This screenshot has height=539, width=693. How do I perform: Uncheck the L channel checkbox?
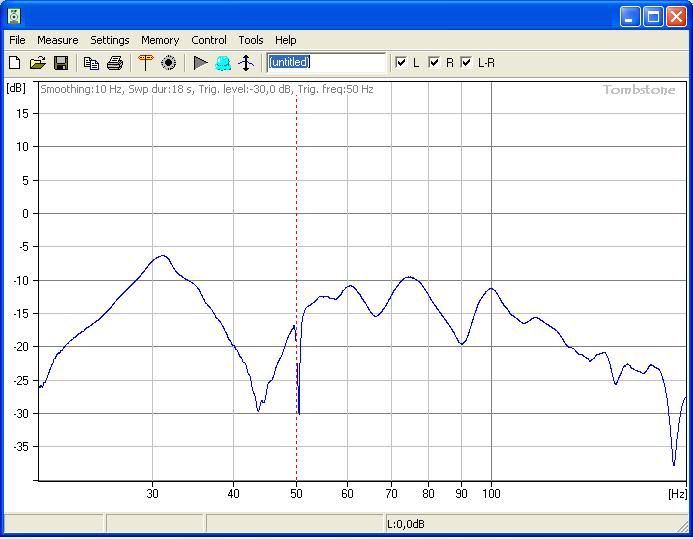402,63
